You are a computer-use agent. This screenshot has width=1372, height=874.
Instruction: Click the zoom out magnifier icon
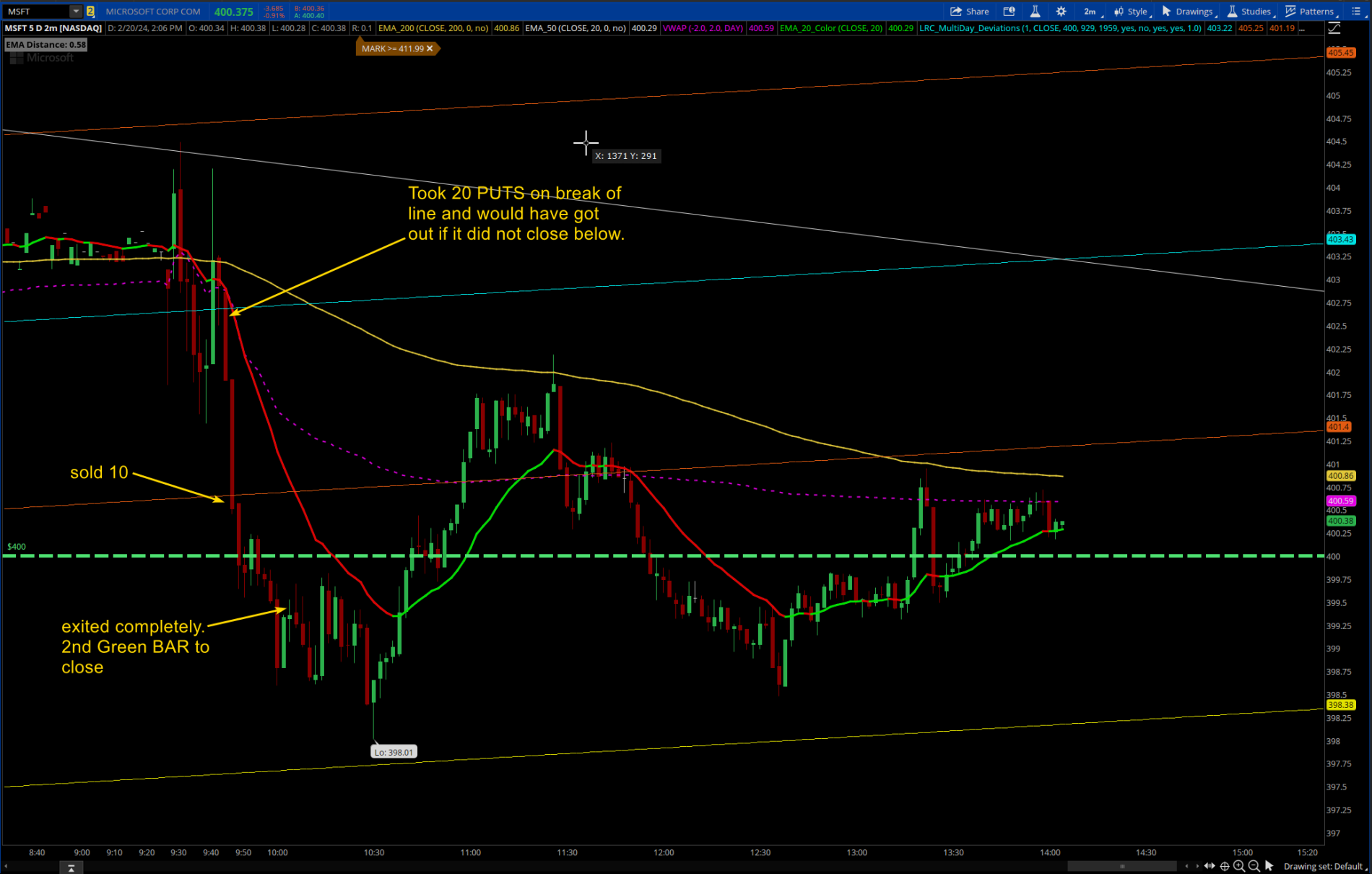tap(1254, 866)
